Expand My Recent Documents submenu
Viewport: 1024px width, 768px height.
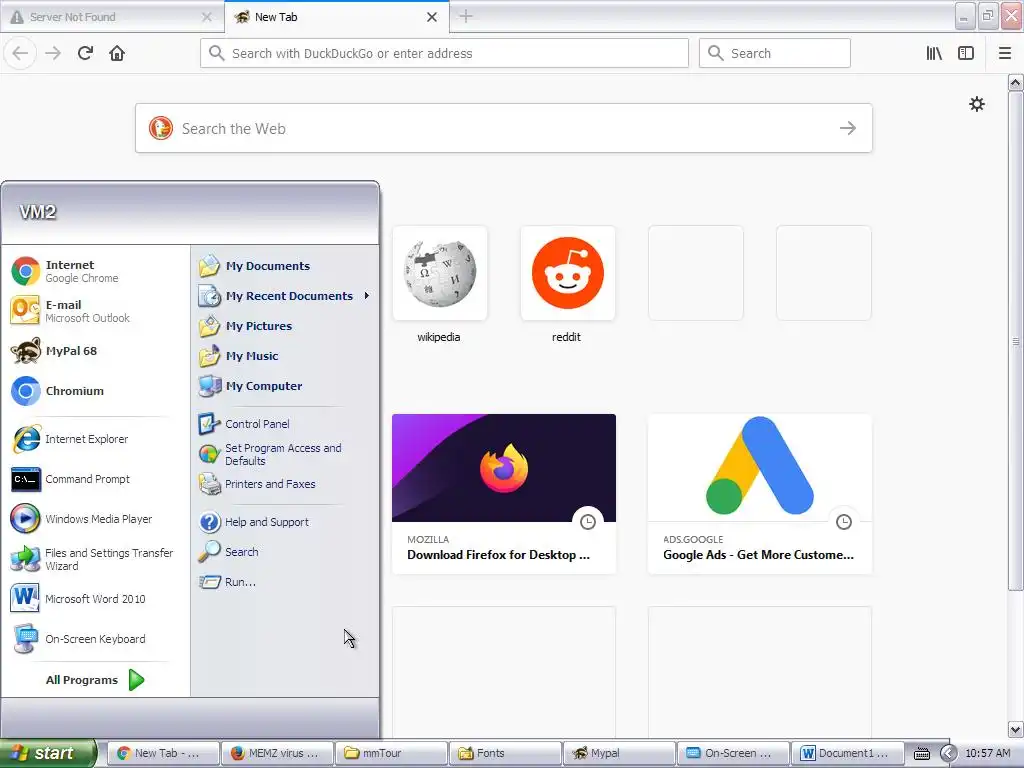tap(285, 296)
